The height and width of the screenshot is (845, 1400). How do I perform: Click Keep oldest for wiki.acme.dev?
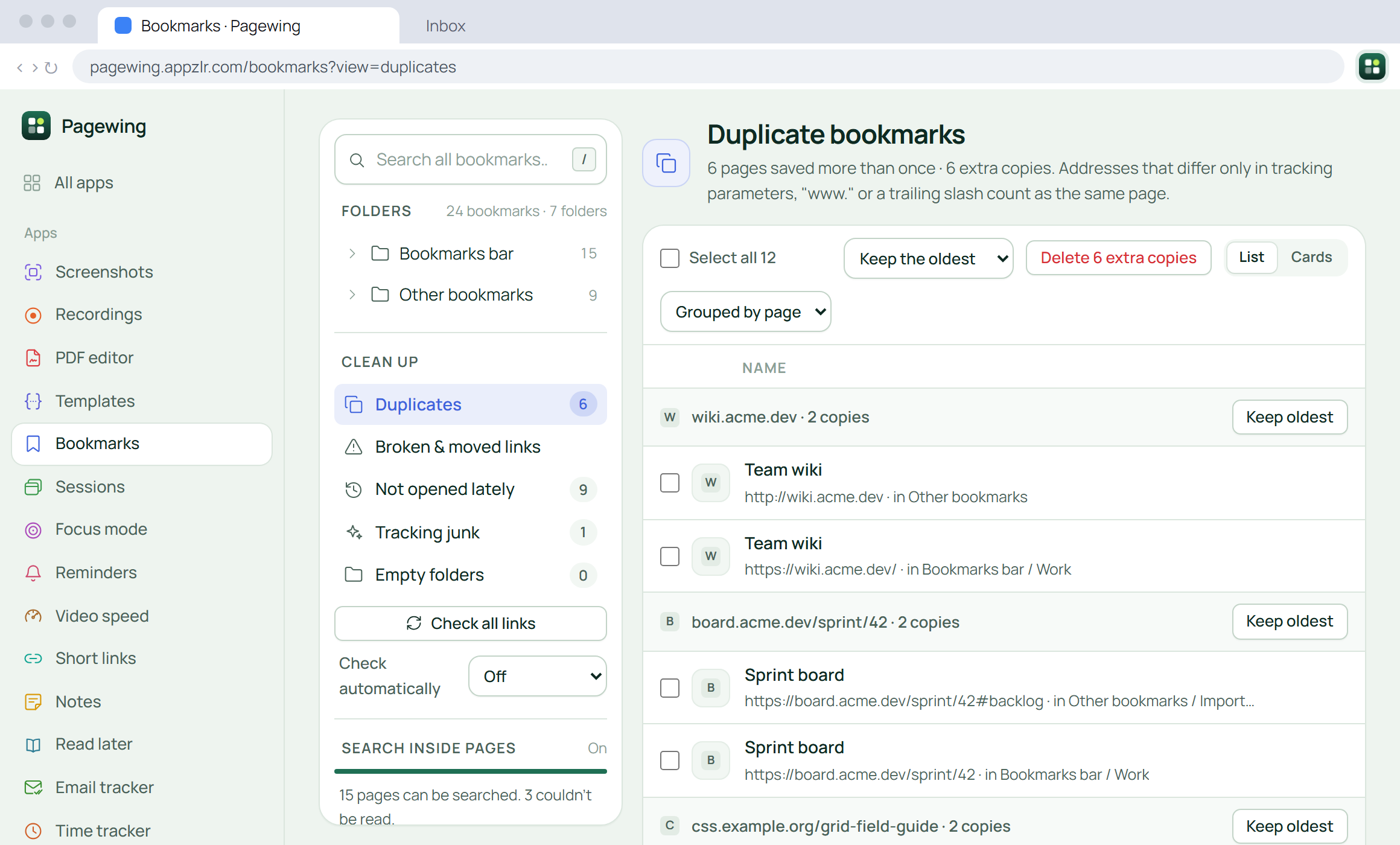[1290, 417]
